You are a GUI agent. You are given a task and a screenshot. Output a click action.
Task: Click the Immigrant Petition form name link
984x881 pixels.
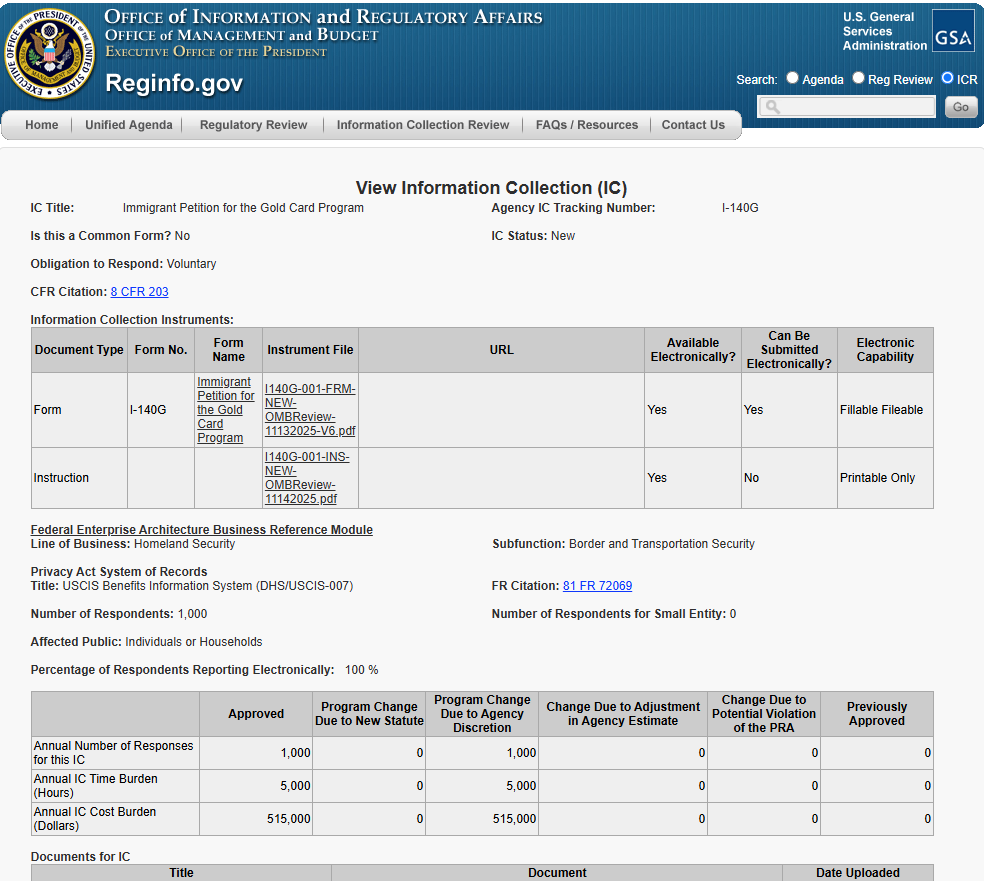(x=225, y=410)
